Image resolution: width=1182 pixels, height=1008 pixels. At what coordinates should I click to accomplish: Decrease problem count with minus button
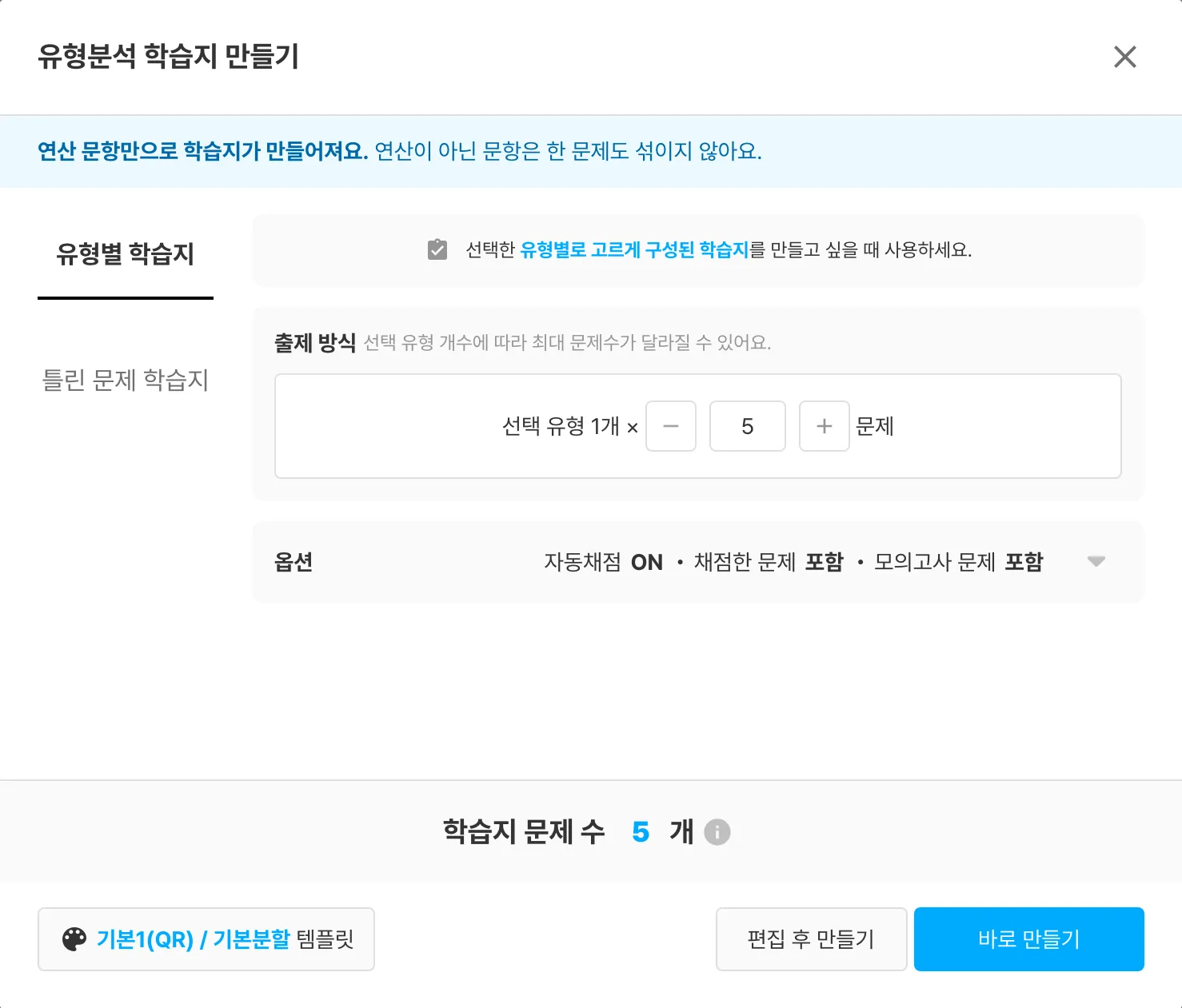(x=671, y=426)
